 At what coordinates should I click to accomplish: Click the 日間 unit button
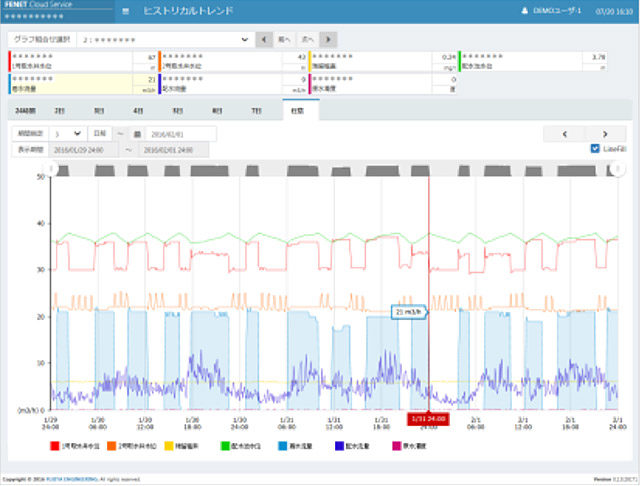pos(100,133)
